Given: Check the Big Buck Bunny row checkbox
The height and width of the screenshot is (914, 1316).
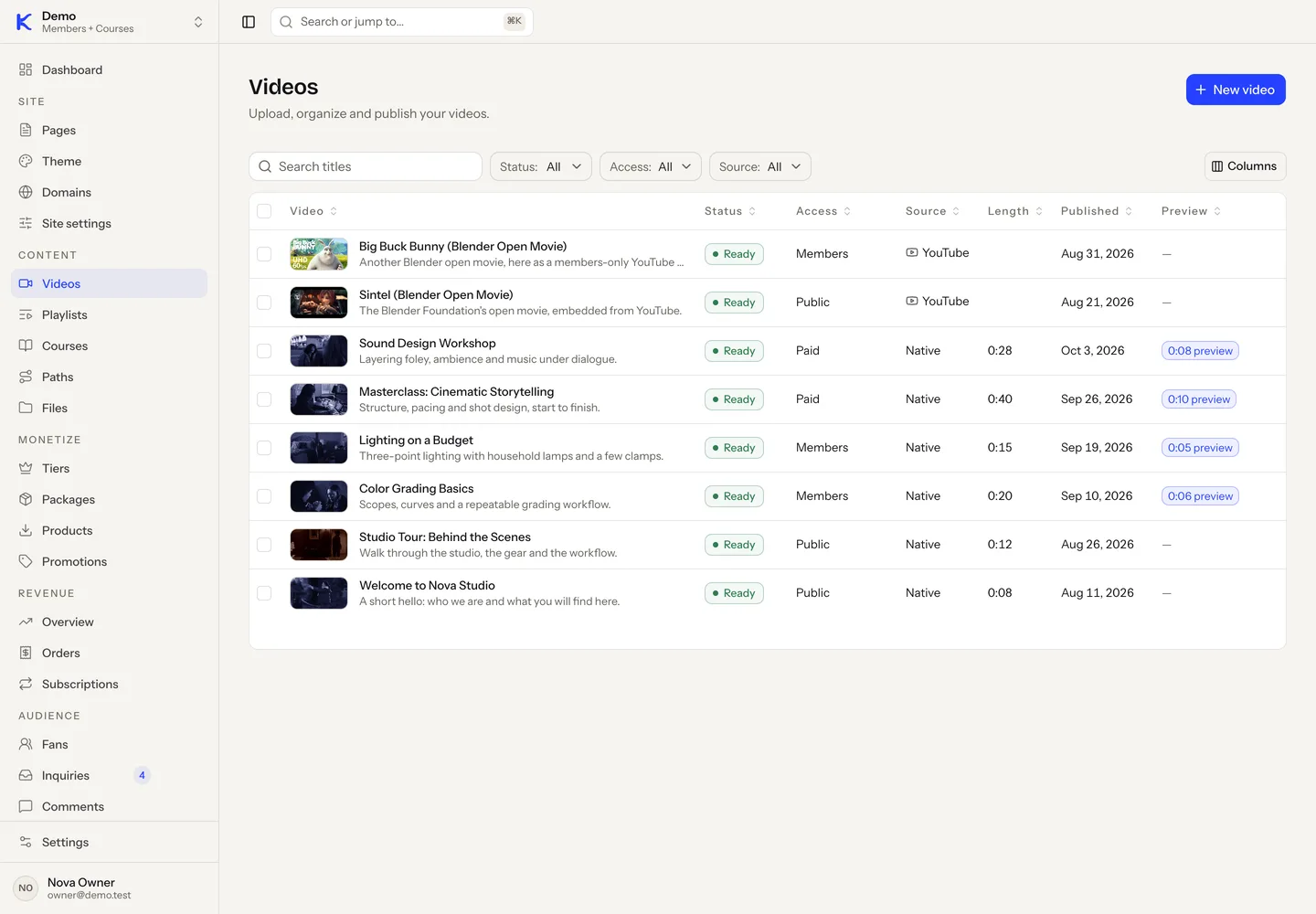Looking at the screenshot, I should pos(264,254).
